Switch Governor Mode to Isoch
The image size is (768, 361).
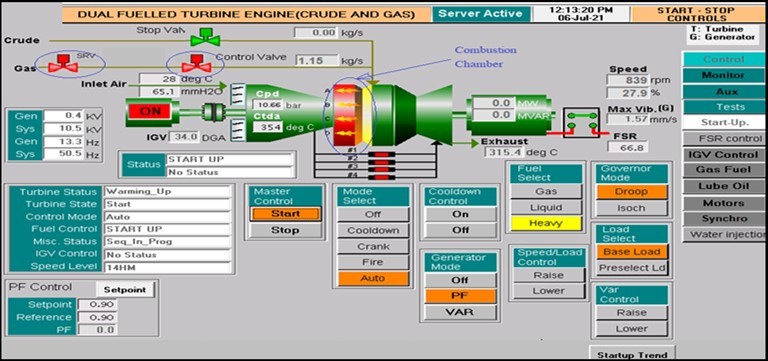[x=631, y=208]
